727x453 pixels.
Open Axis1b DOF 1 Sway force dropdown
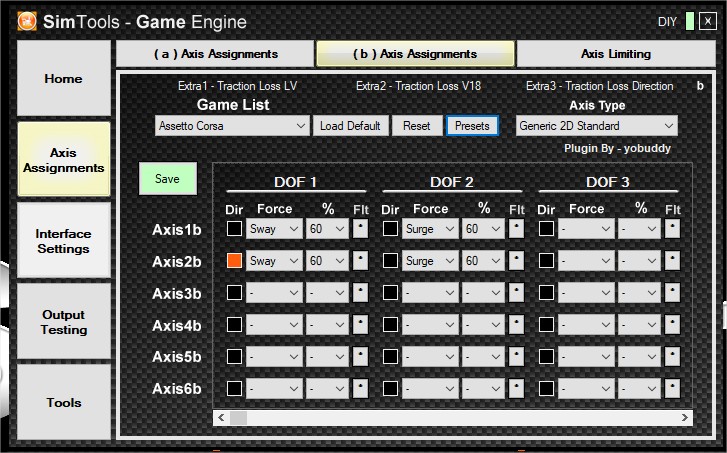coord(274,229)
